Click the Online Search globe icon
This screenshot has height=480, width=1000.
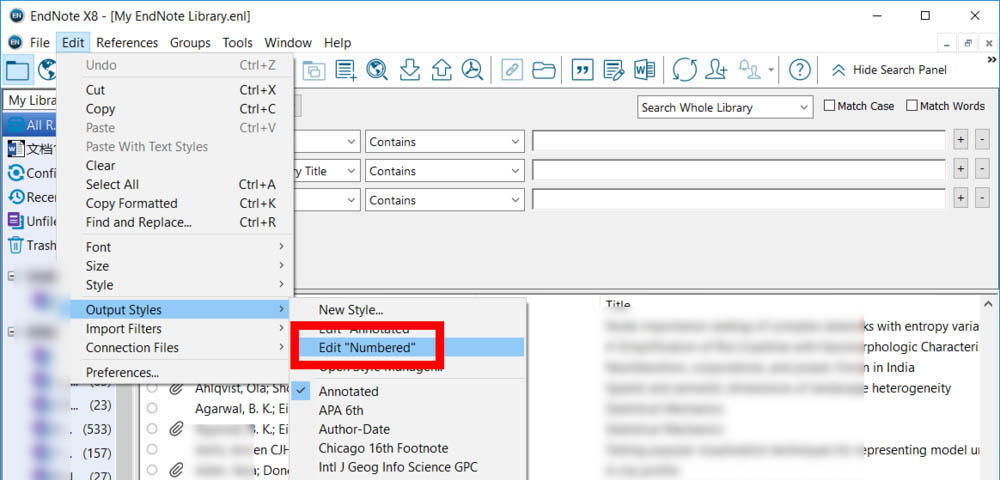pos(377,70)
